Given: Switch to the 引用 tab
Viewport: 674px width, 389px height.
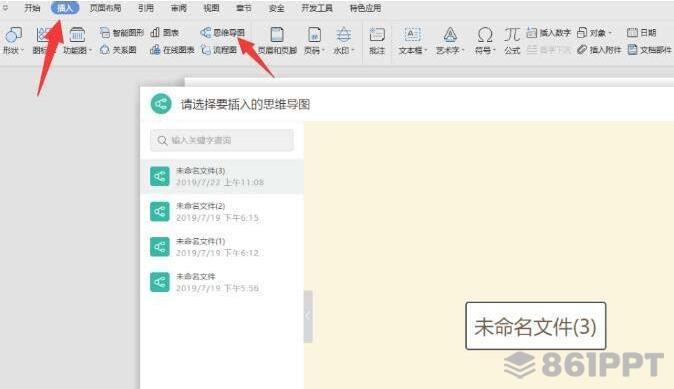Looking at the screenshot, I should point(146,8).
